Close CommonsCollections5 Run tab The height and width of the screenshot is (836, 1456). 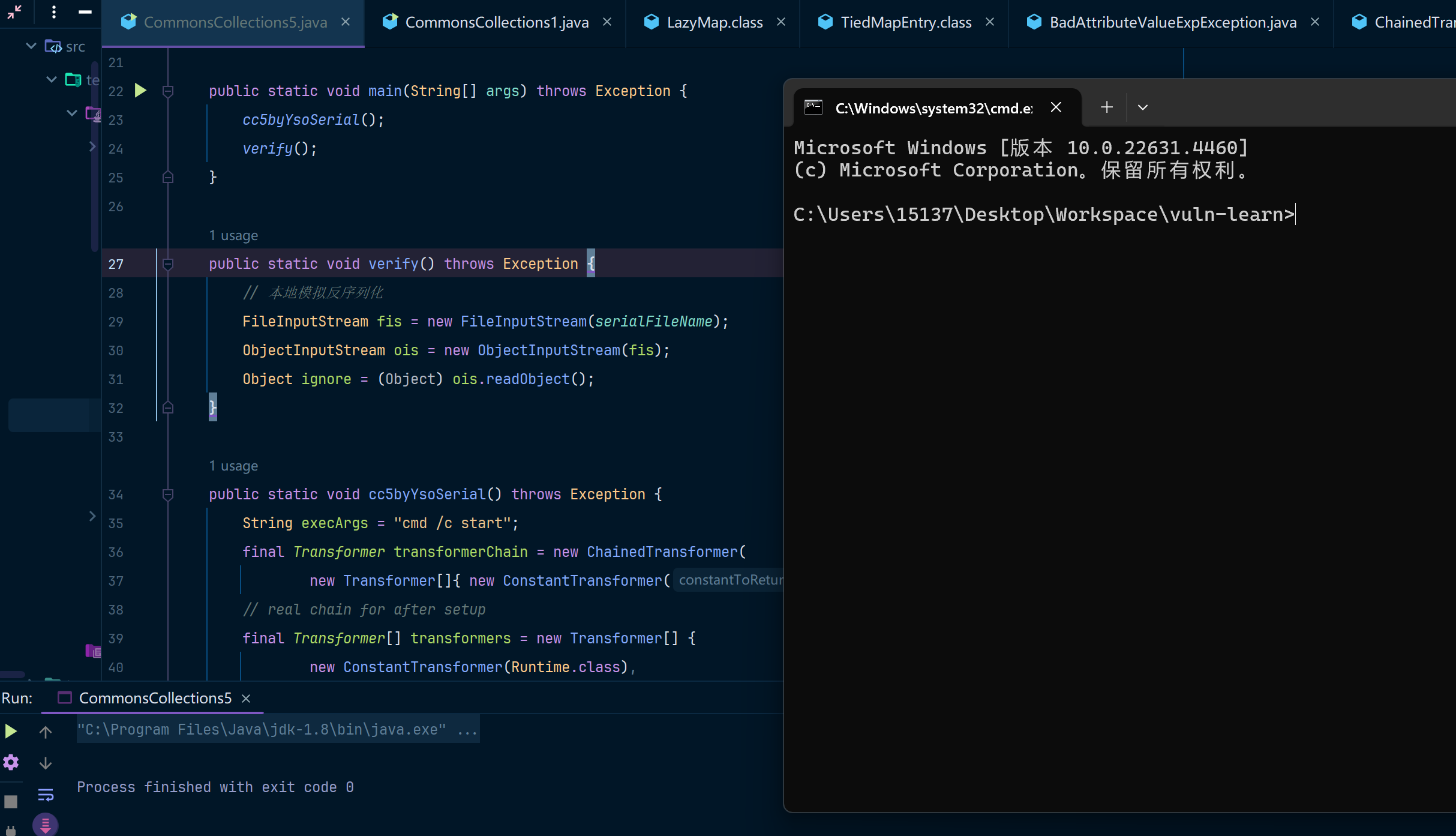click(x=246, y=699)
